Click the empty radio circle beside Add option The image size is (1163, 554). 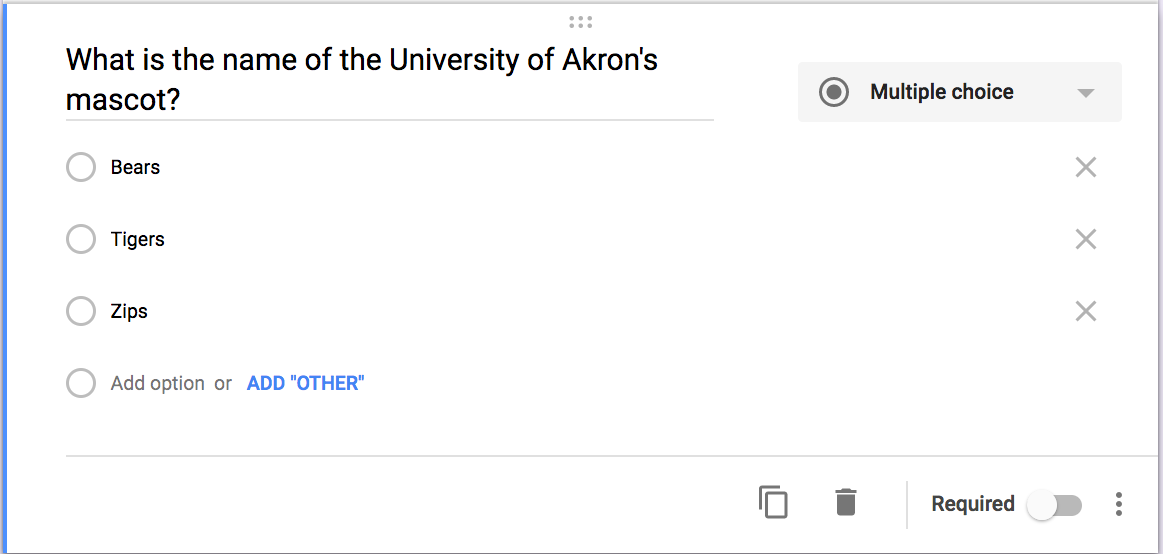81,383
